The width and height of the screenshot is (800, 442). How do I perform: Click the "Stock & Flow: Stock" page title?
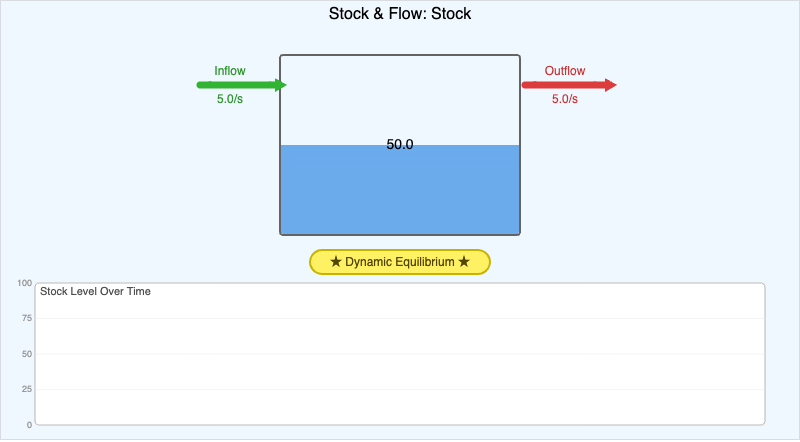(400, 14)
